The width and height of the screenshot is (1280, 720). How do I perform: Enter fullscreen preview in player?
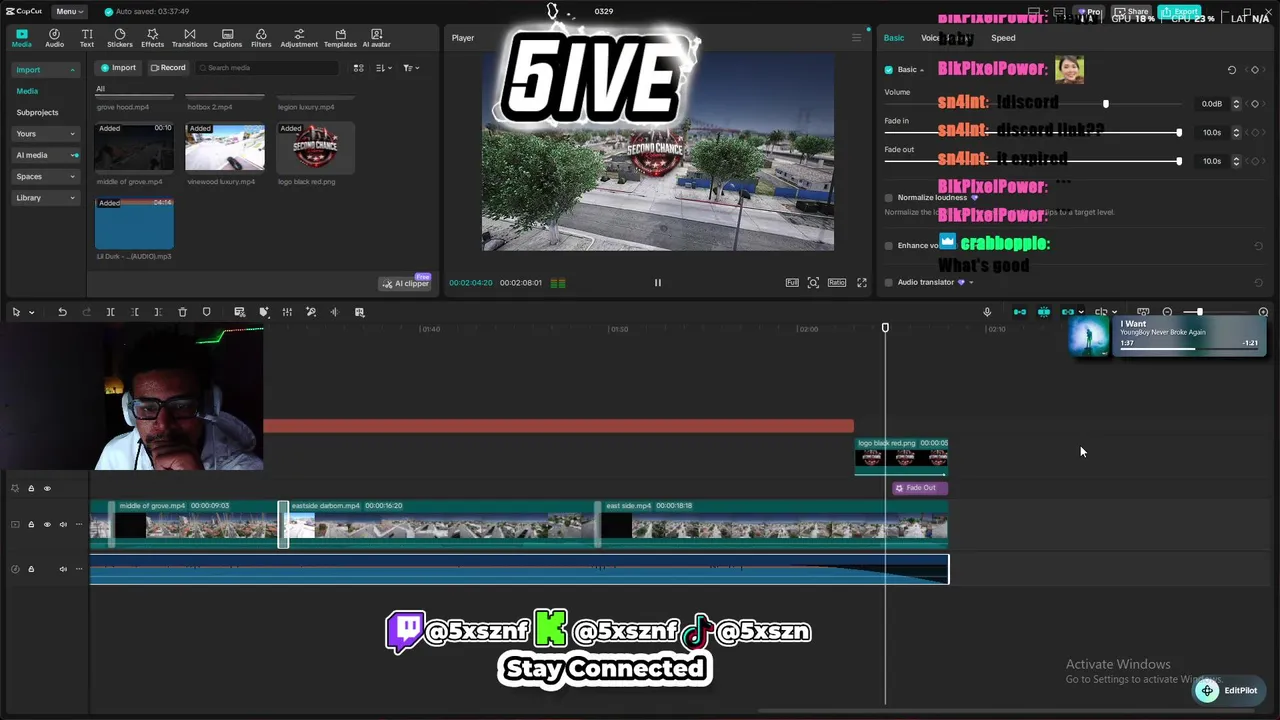coord(862,283)
